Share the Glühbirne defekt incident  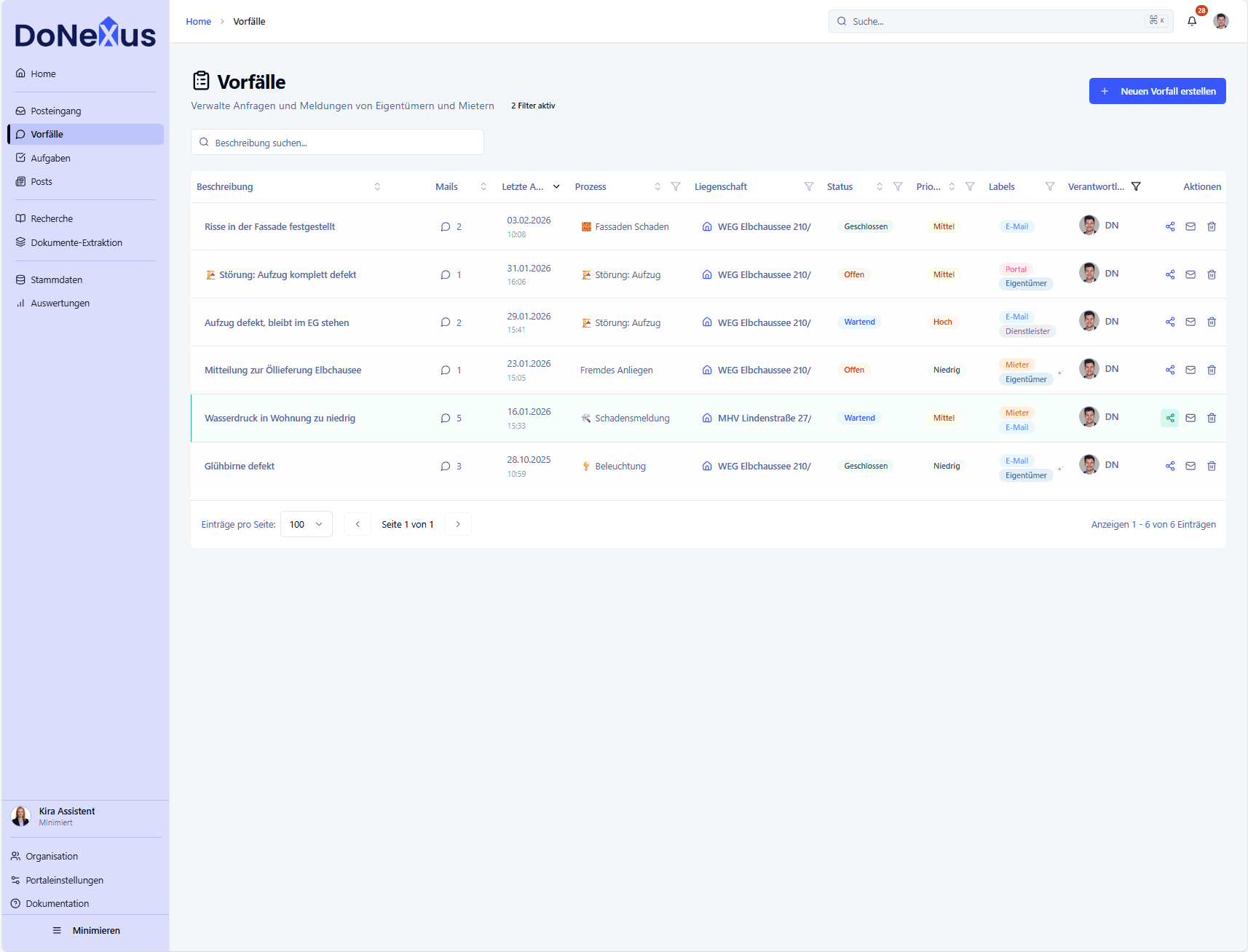click(1170, 466)
